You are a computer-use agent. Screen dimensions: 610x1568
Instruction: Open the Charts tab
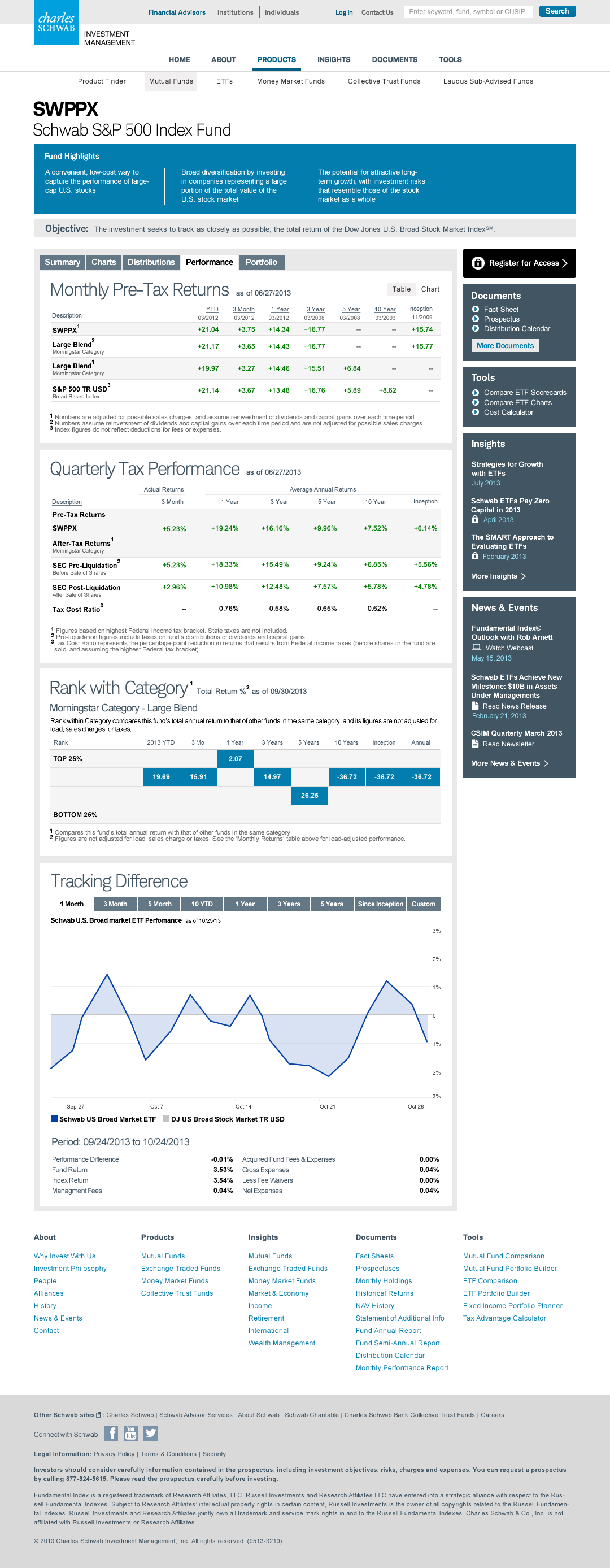pyautogui.click(x=103, y=262)
